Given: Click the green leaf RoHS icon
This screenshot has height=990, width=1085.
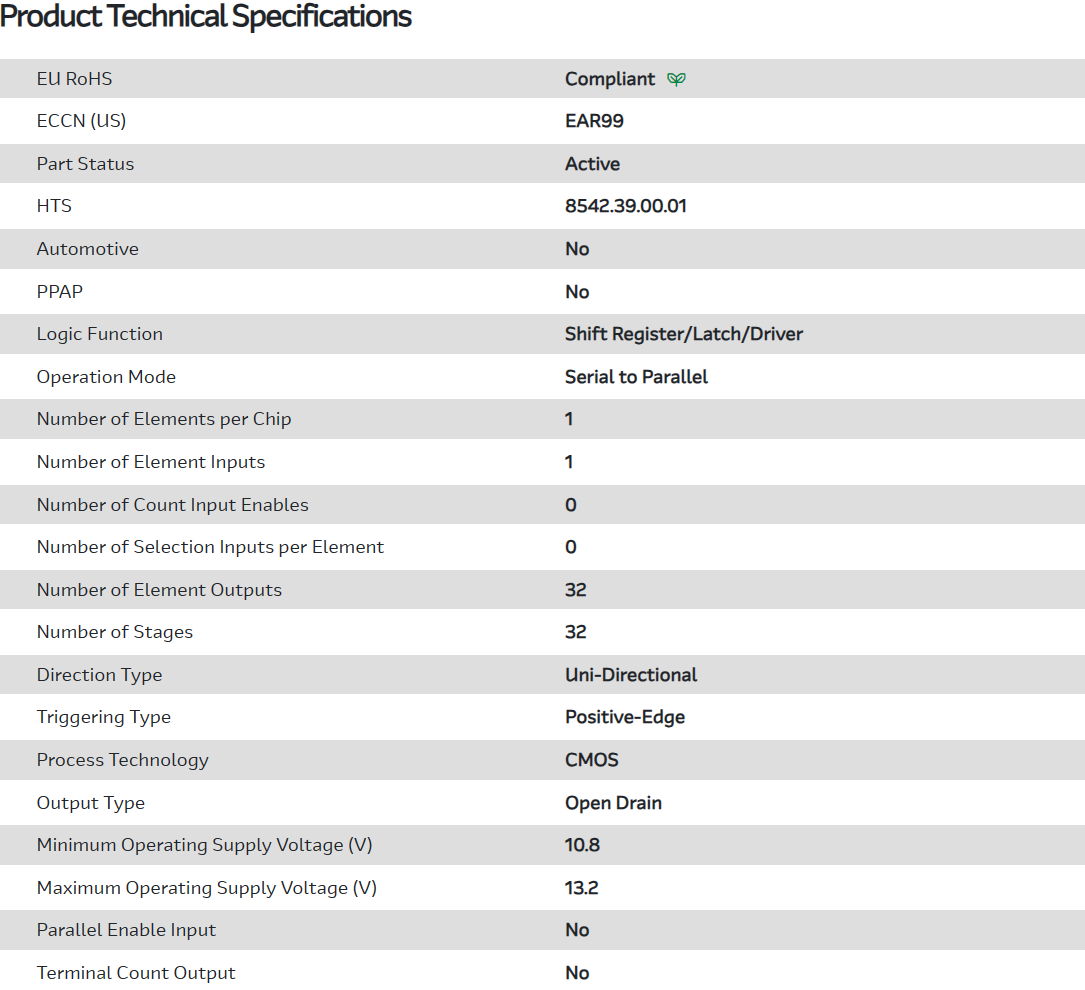Looking at the screenshot, I should pyautogui.click(x=677, y=79).
